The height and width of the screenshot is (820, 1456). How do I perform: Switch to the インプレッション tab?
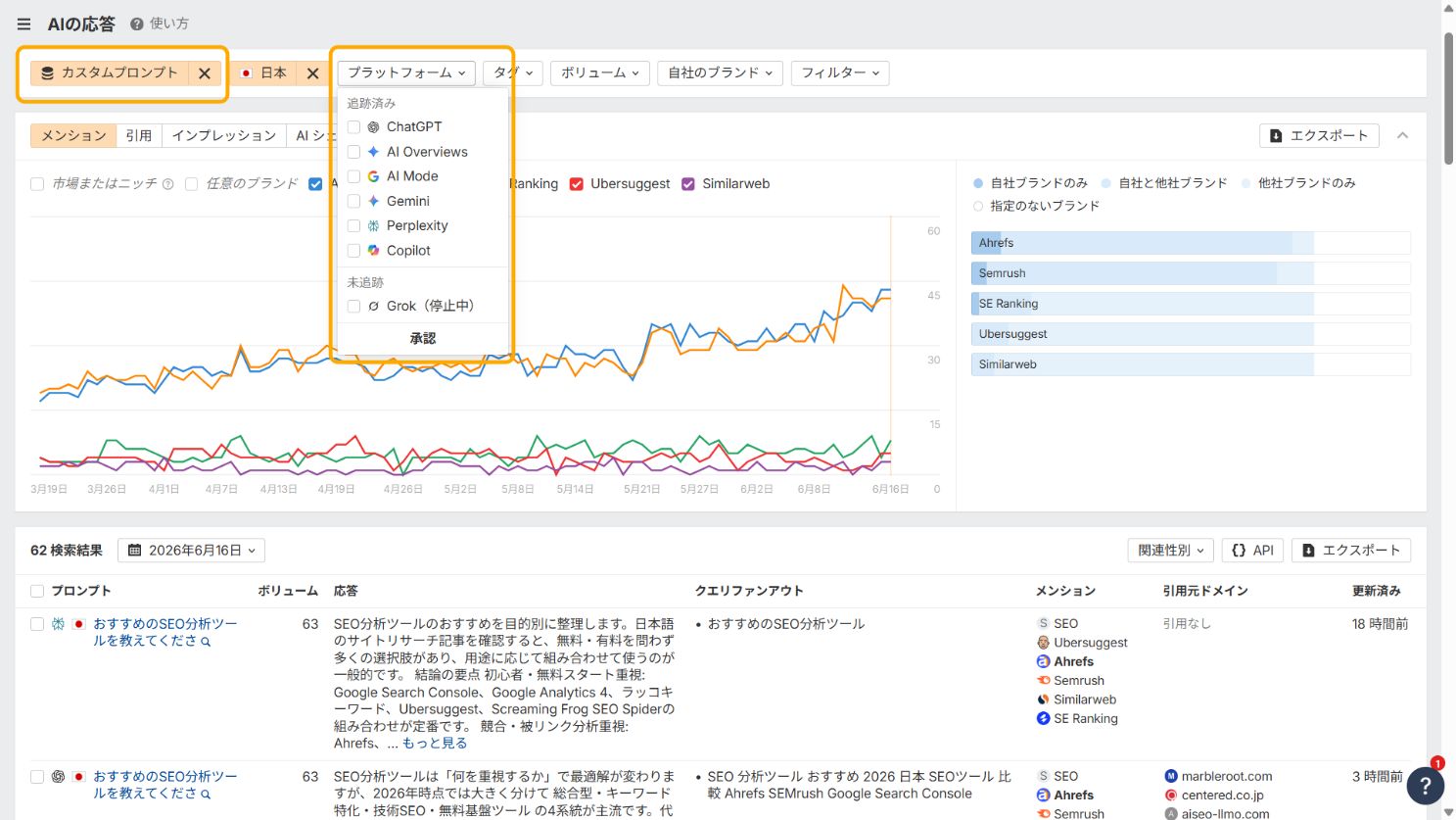click(224, 135)
